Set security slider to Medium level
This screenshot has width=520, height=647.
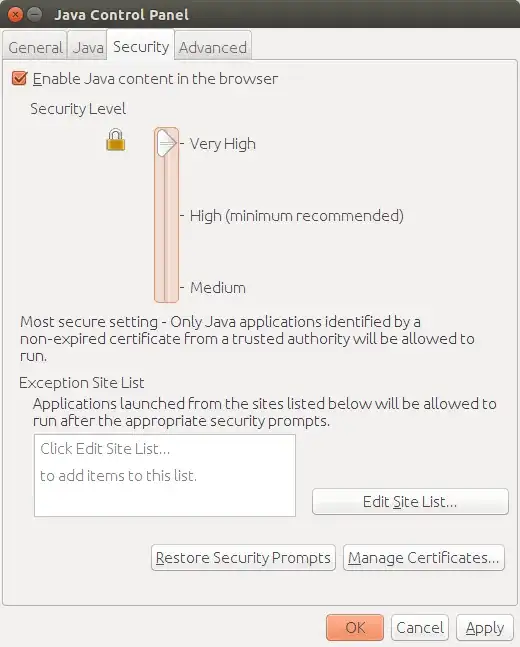217,288
